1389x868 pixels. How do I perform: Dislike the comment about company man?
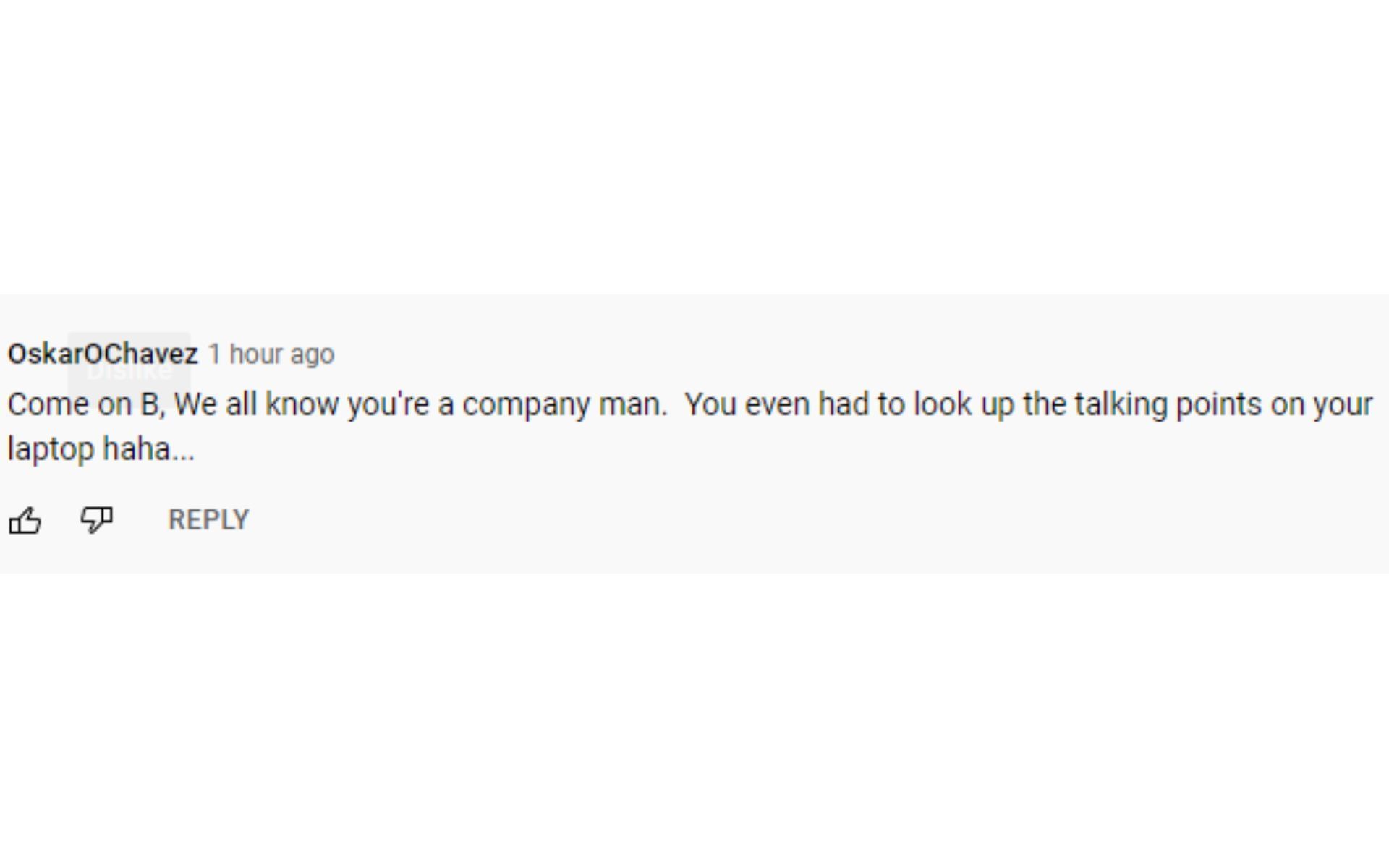[x=96, y=519]
